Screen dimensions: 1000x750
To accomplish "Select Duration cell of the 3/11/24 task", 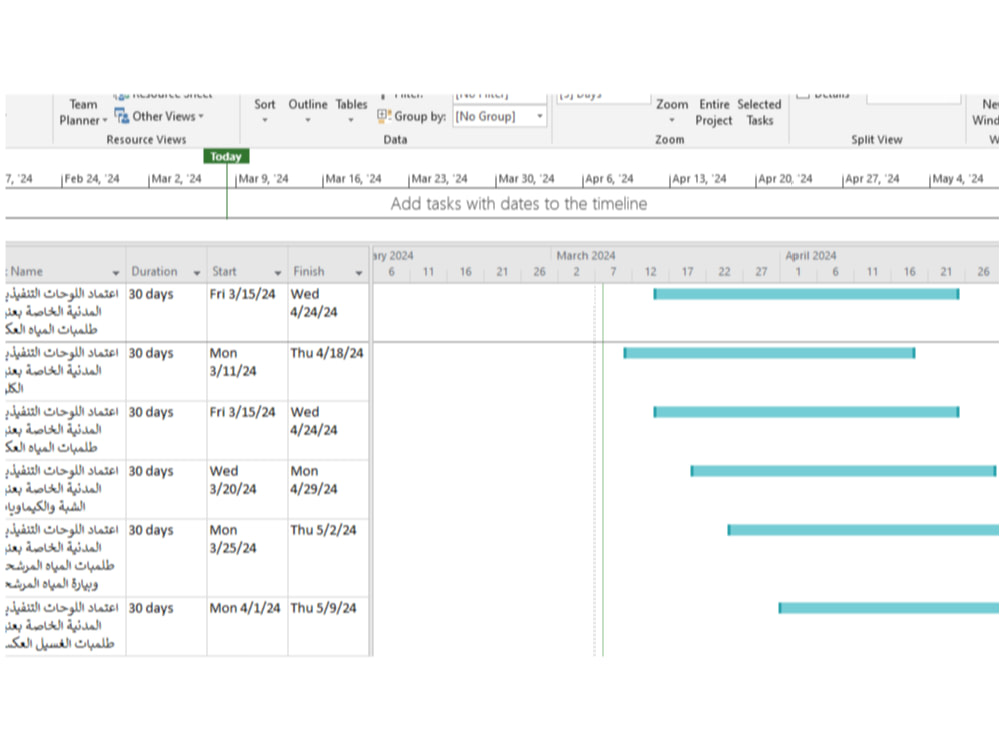I will tap(166, 371).
